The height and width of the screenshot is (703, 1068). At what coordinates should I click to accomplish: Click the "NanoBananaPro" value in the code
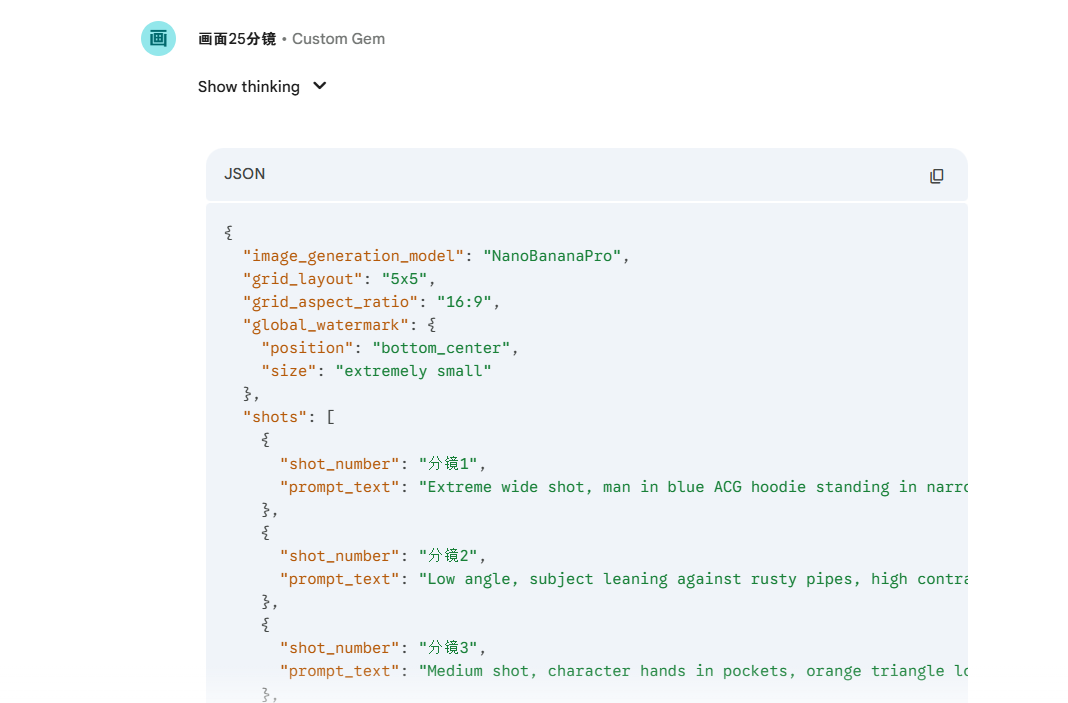[x=552, y=256]
